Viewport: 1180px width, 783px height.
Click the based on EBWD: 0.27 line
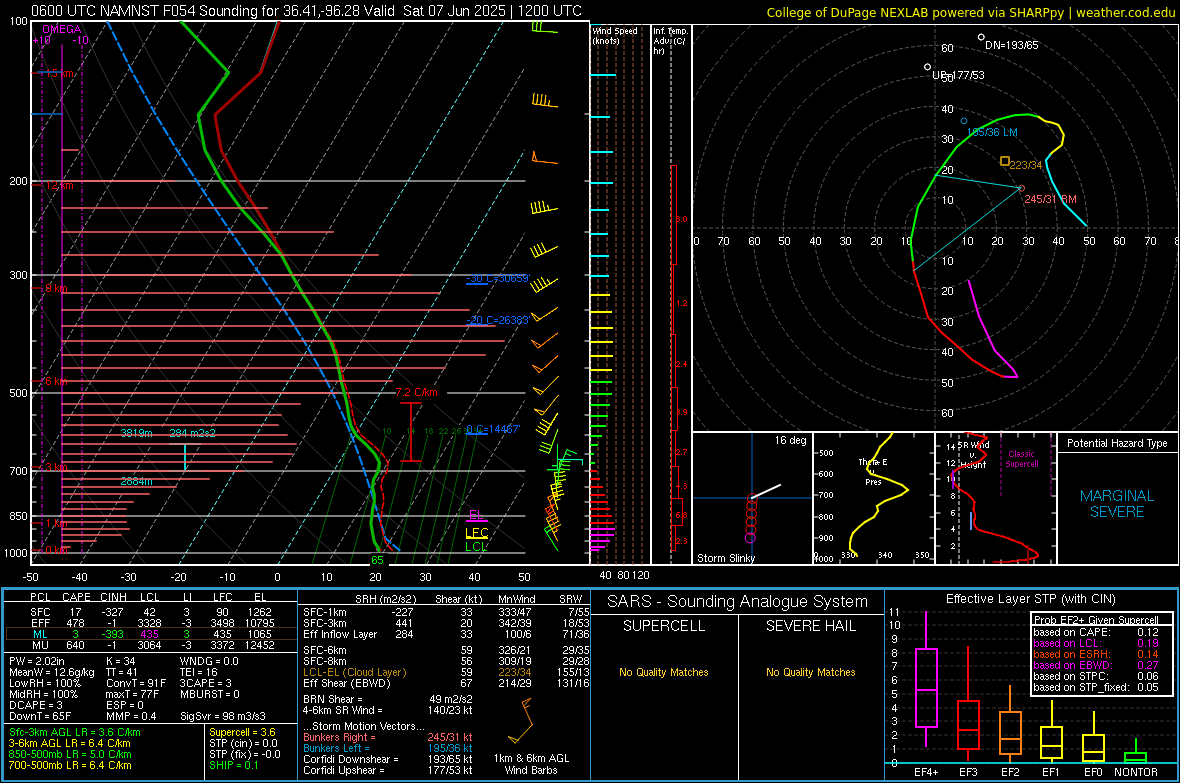point(1095,665)
